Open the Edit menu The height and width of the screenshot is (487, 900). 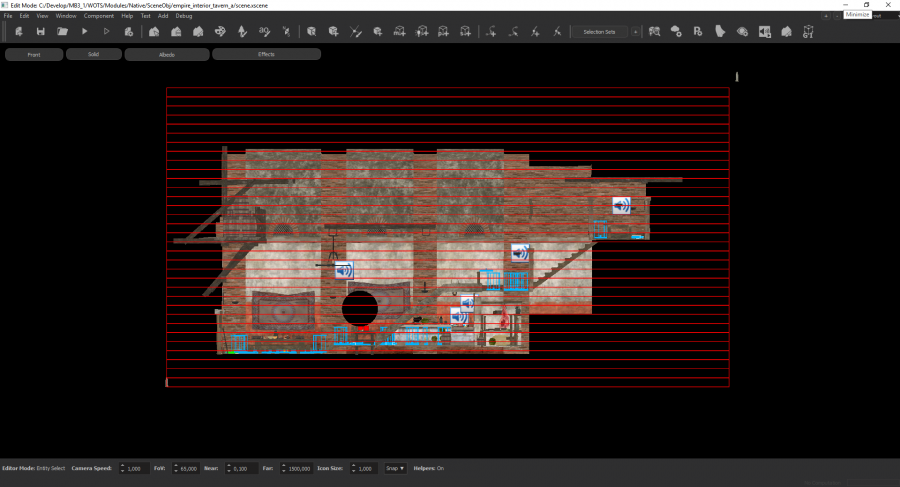point(24,16)
